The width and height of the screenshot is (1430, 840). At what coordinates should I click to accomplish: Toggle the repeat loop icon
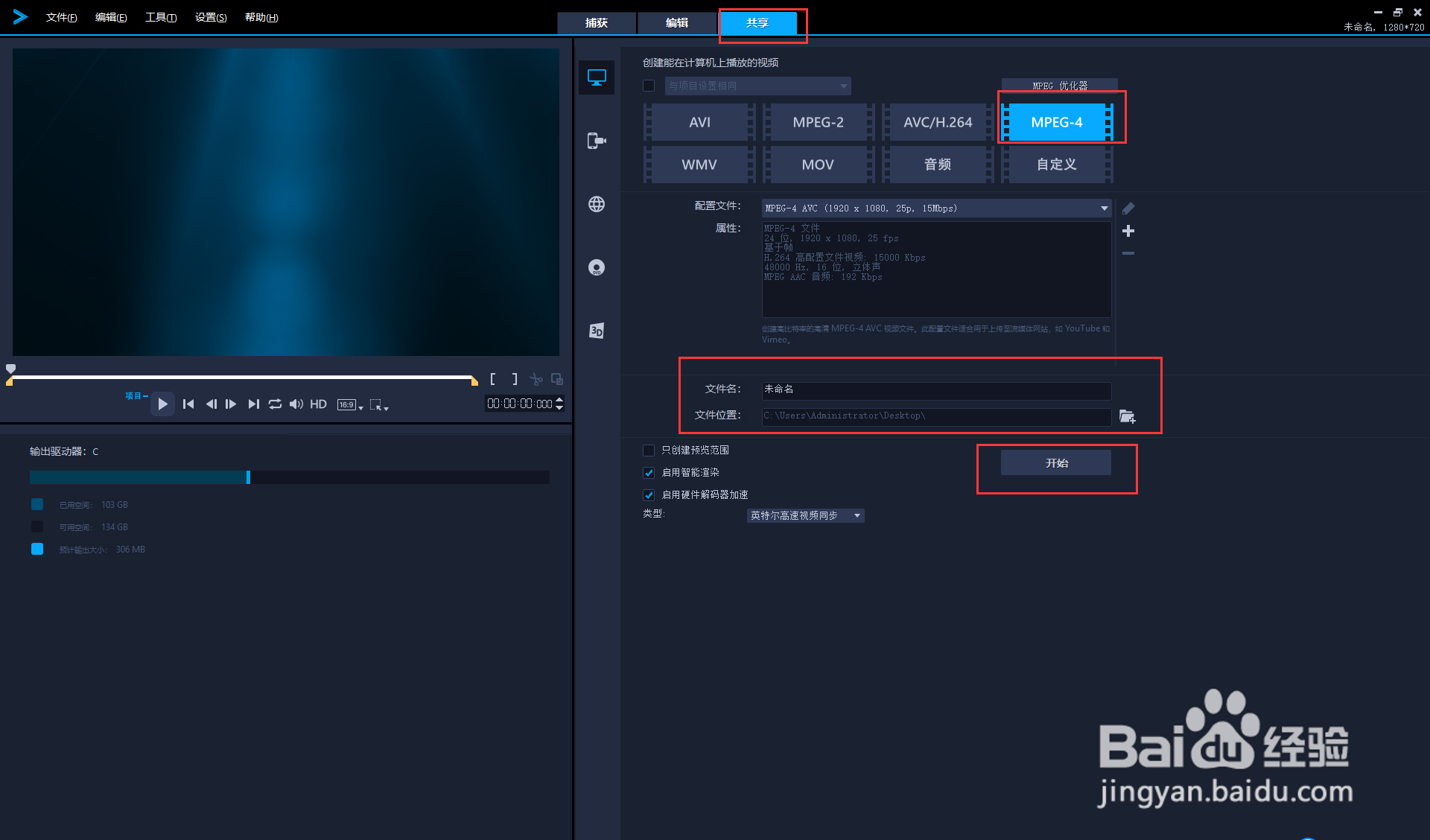tap(275, 404)
